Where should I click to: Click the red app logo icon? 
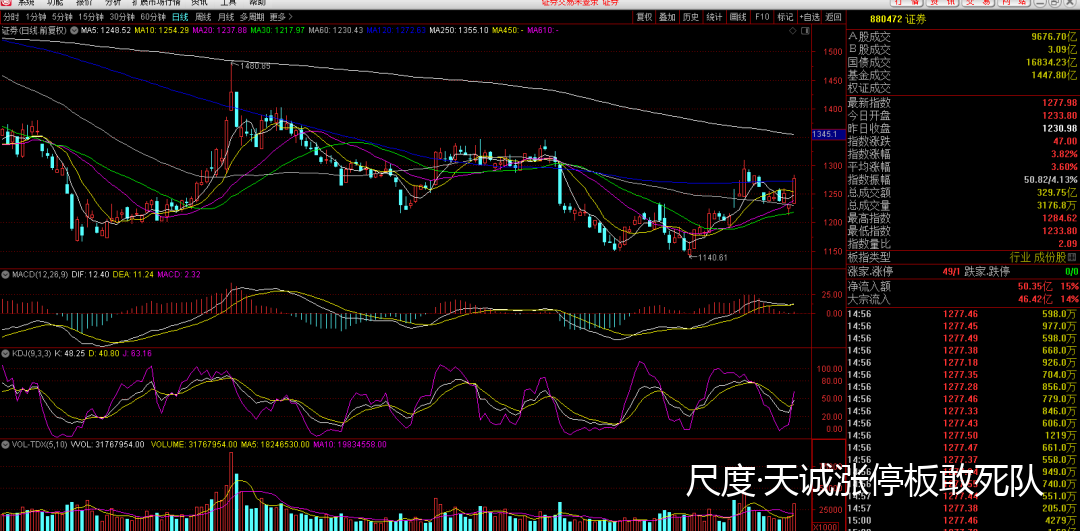coord(8,3)
